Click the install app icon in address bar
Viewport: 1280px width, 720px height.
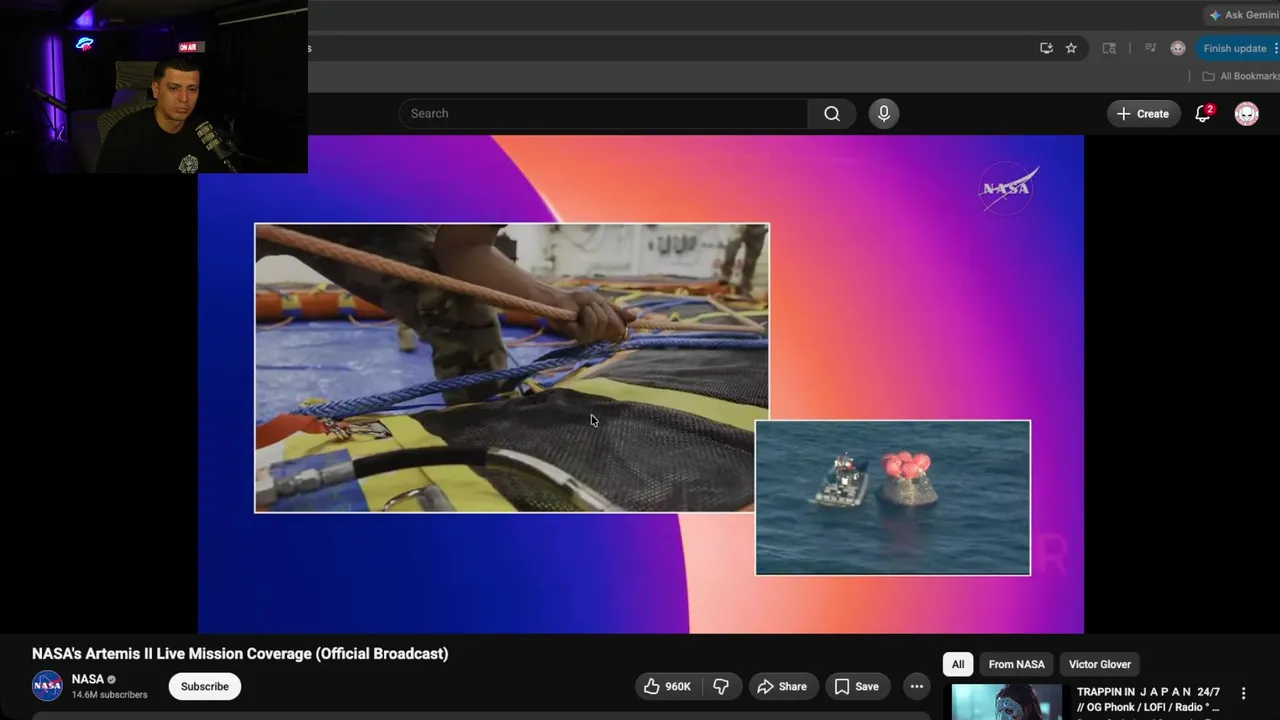point(1046,48)
